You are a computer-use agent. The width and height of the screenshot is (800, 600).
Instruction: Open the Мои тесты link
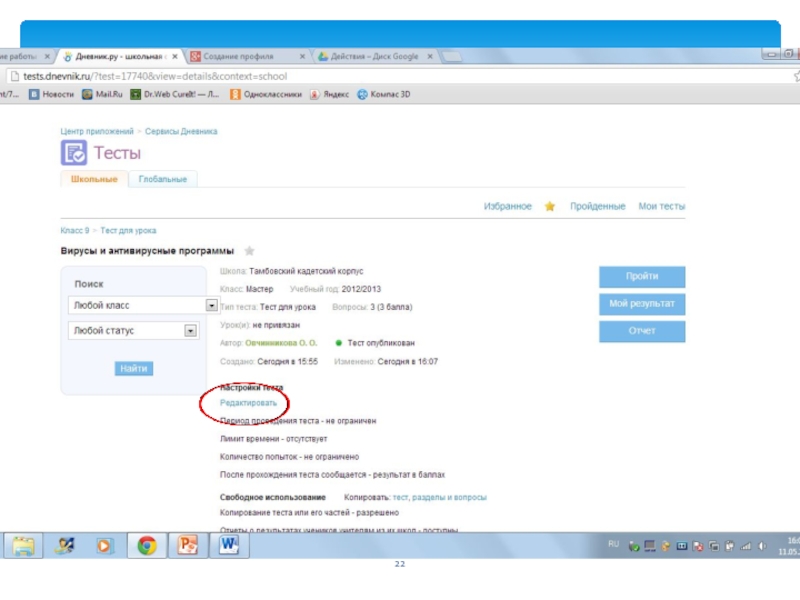[662, 206]
